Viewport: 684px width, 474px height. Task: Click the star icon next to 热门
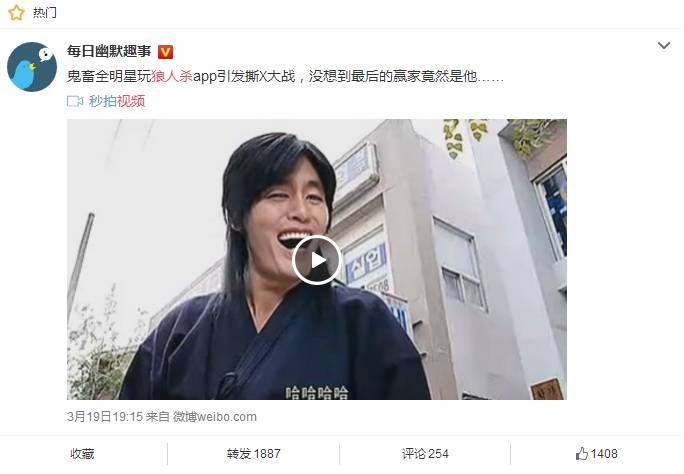tap(16, 13)
